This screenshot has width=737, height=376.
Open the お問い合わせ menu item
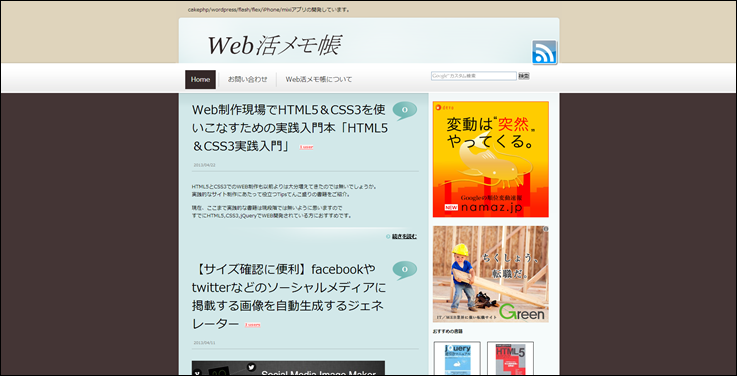tap(247, 79)
